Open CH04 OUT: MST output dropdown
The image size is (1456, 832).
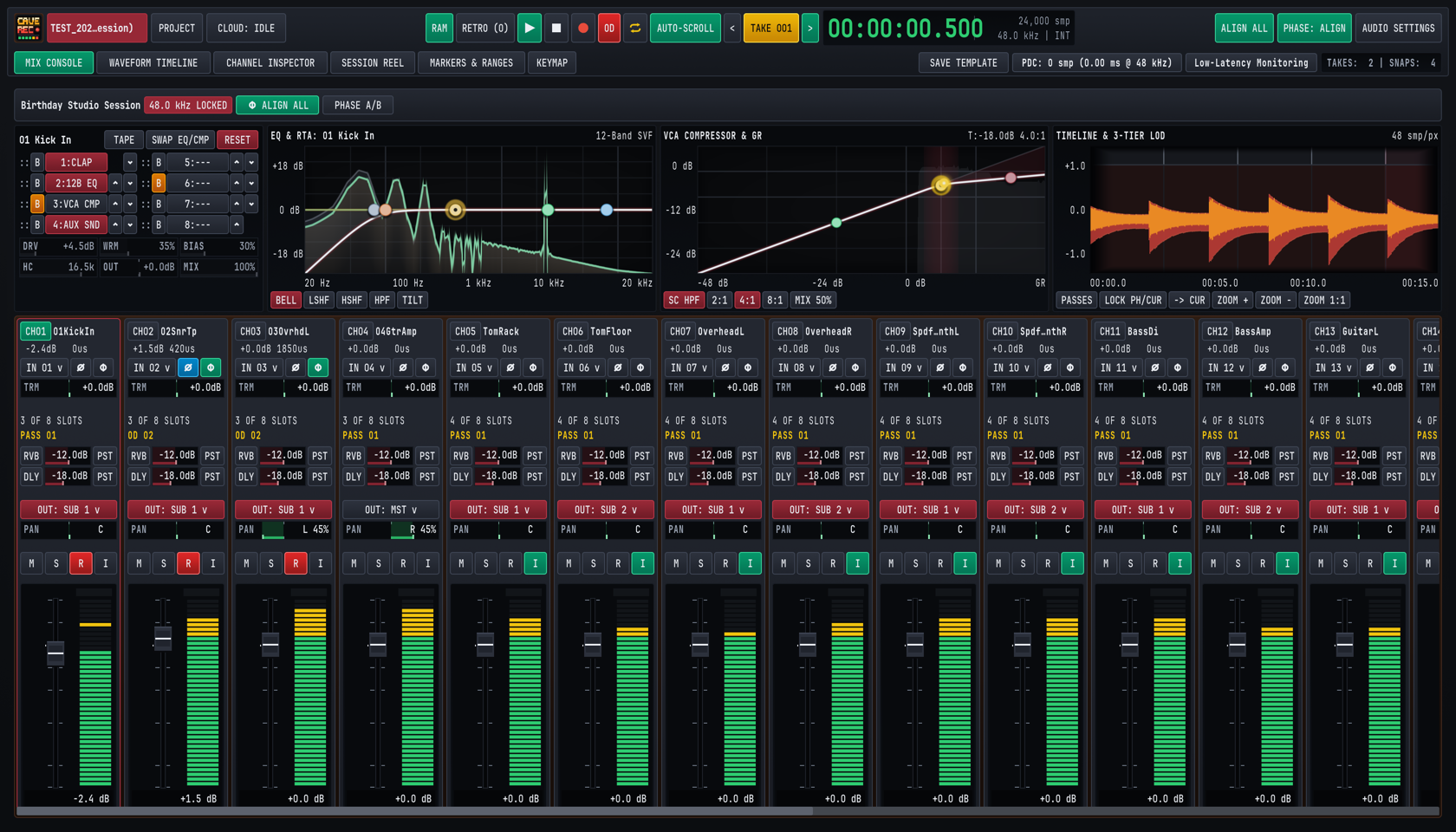(391, 510)
